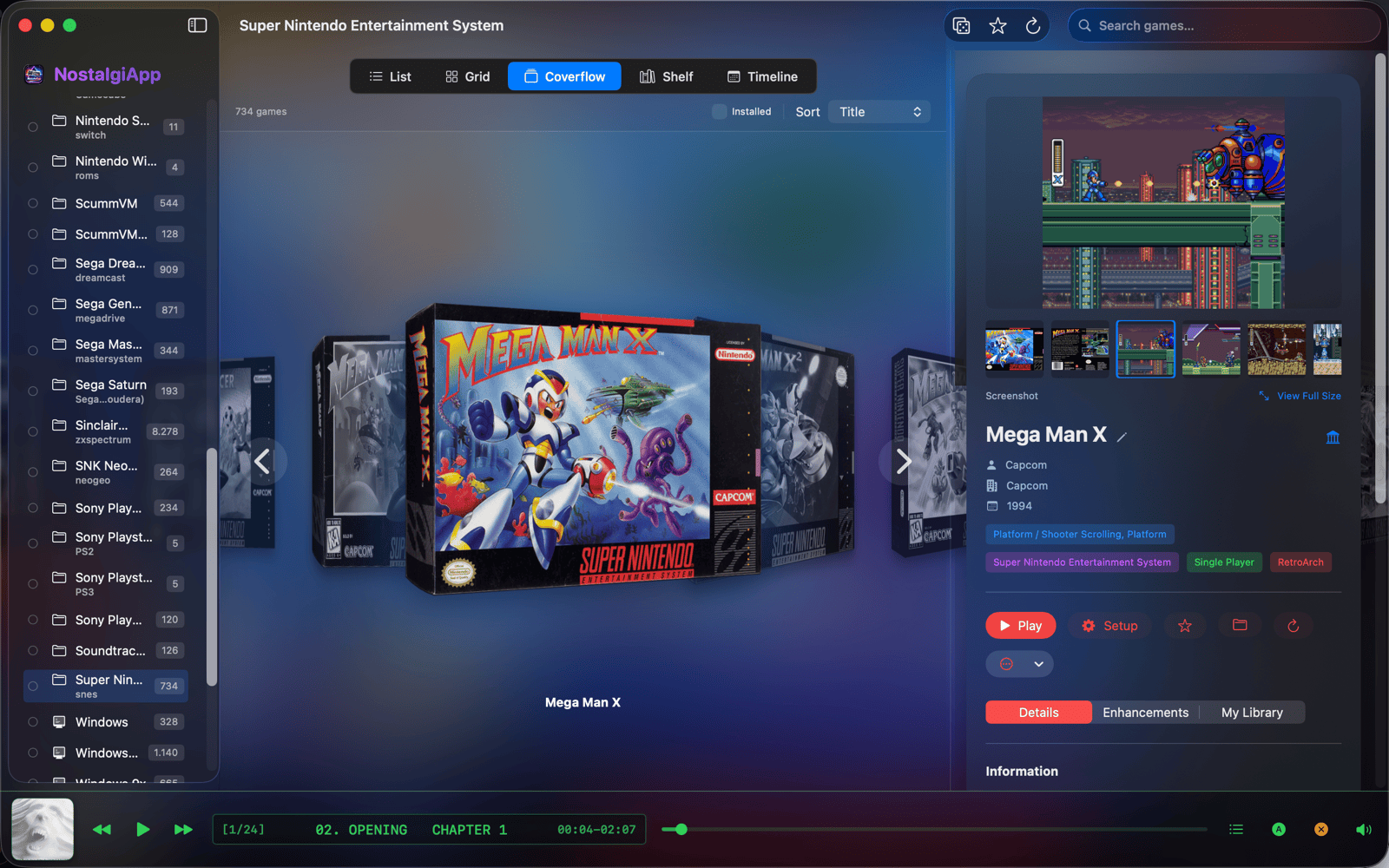This screenshot has height=868, width=1389.
Task: Select the Details tab
Action: point(1038,713)
